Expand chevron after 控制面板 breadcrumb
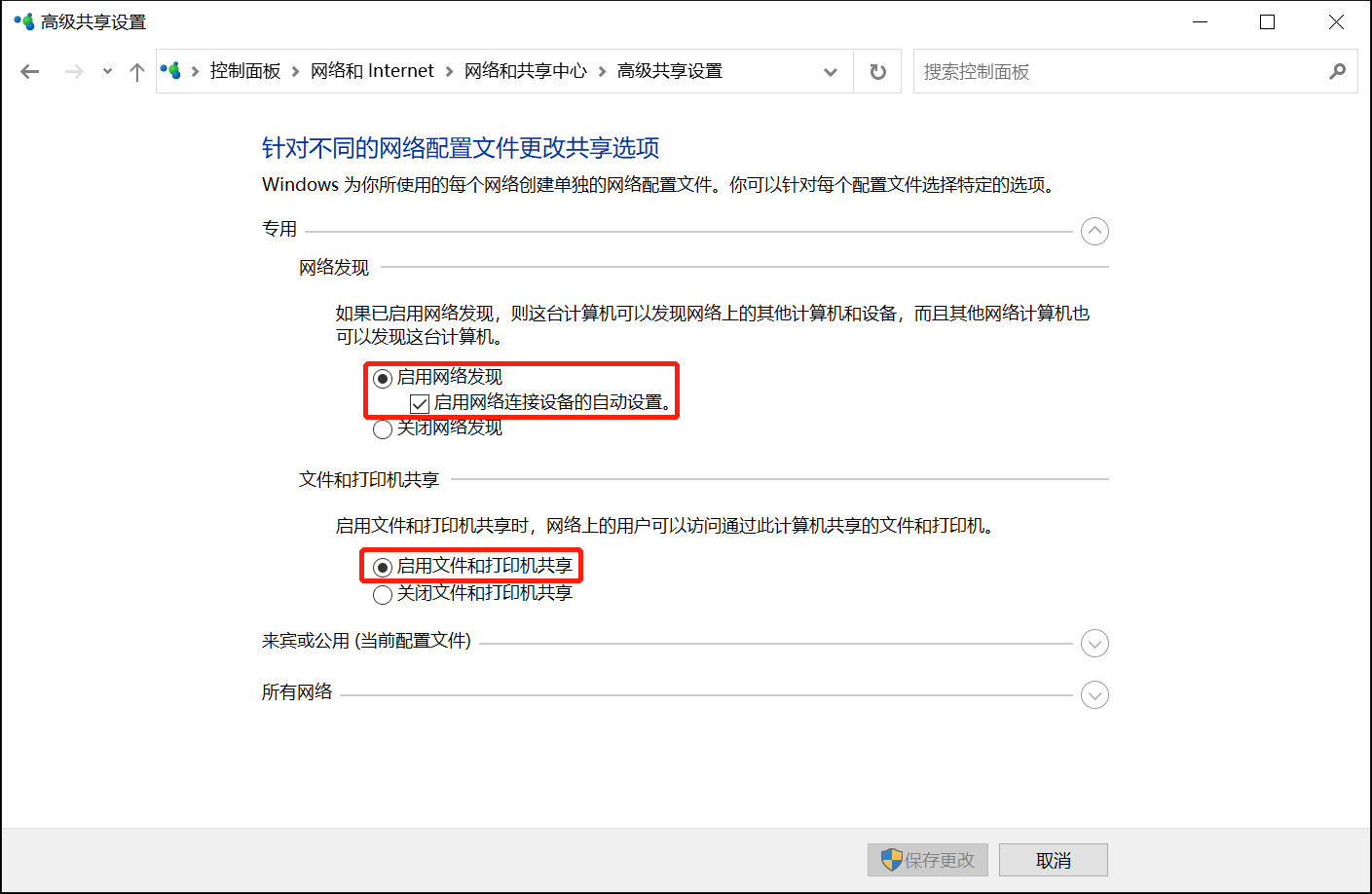This screenshot has height=894, width=1372. pos(295,71)
